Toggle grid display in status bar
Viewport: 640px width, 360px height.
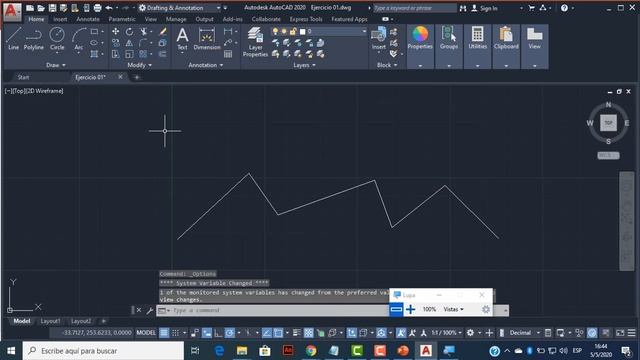[164, 333]
